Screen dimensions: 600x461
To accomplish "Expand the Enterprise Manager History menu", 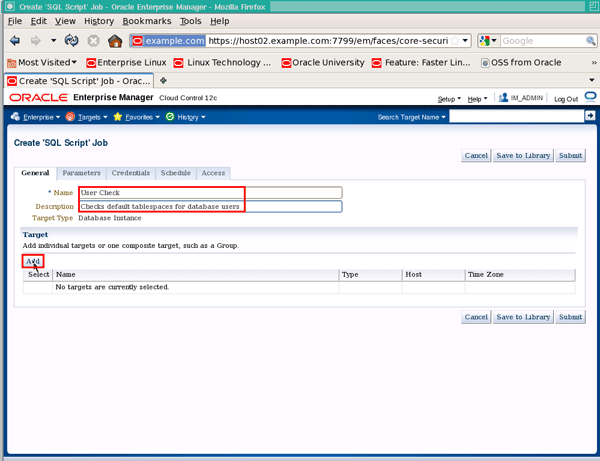I will 186,117.
